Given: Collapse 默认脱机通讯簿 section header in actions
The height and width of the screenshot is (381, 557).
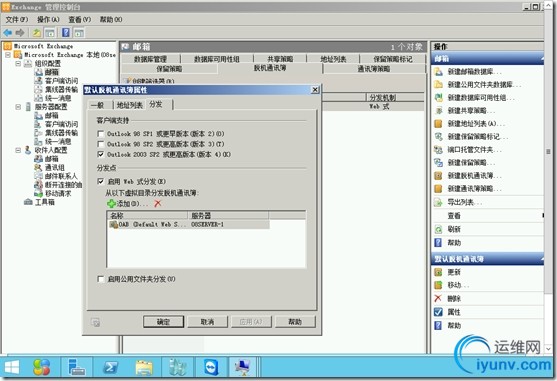Looking at the screenshot, I should coord(542,259).
